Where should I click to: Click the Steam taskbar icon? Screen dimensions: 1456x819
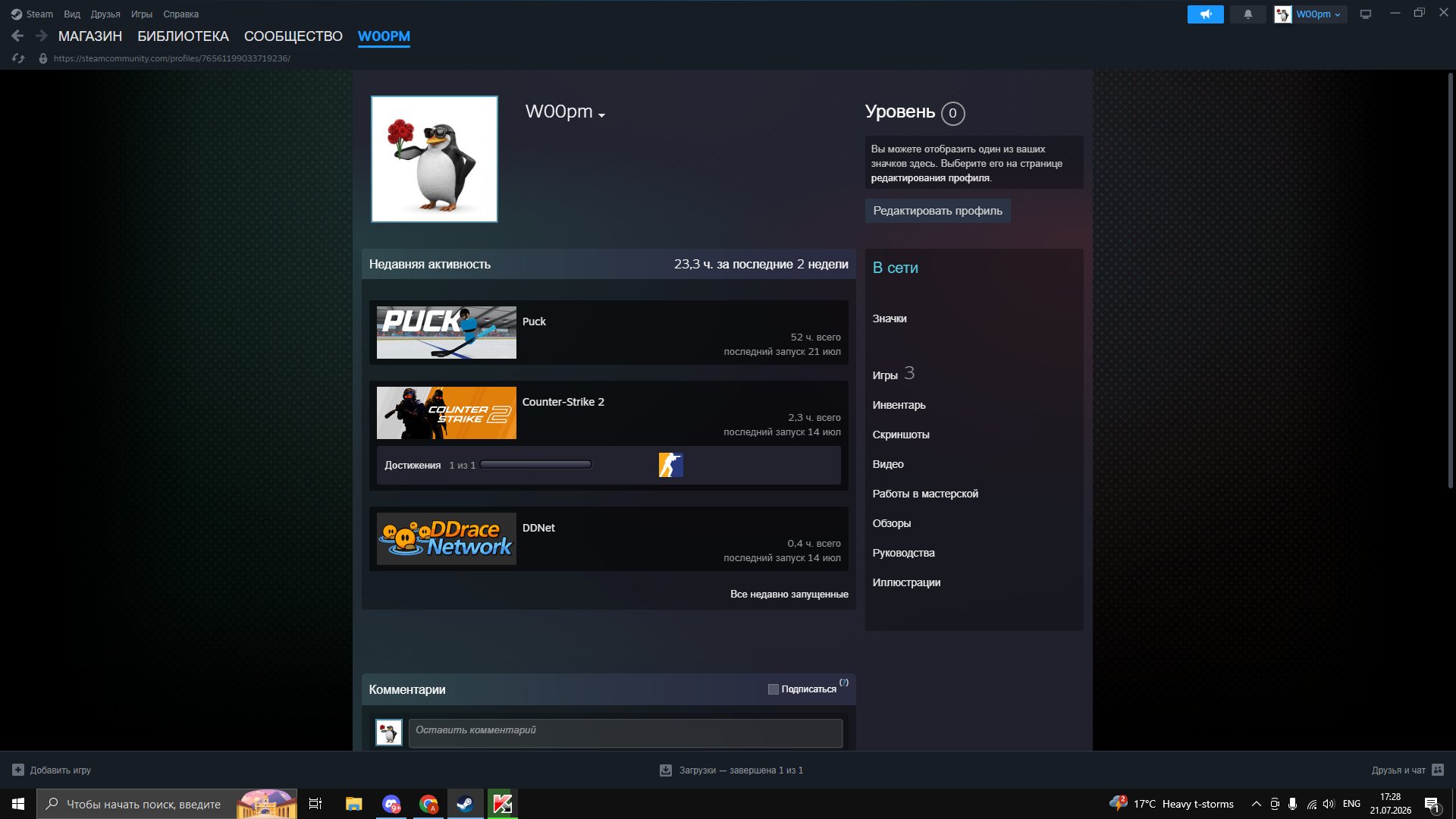pyautogui.click(x=465, y=804)
